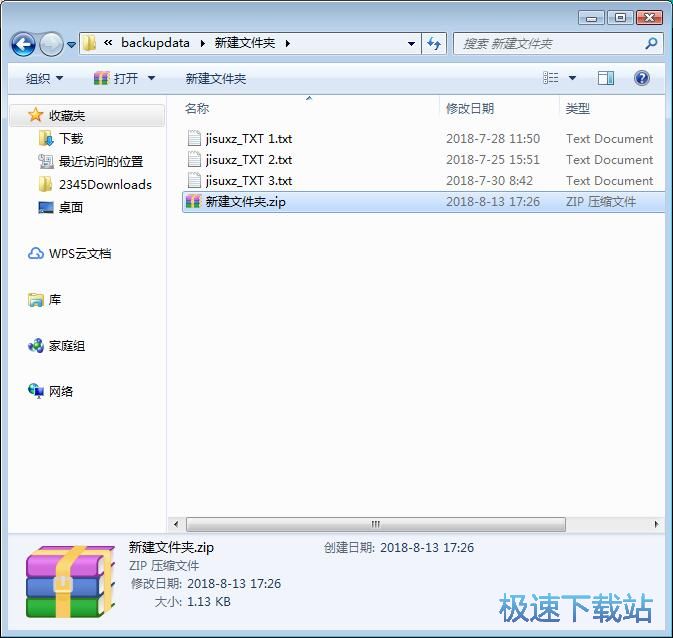The width and height of the screenshot is (673, 638).
Task: Open 家庭组 in navigation pane
Action: [x=67, y=346]
